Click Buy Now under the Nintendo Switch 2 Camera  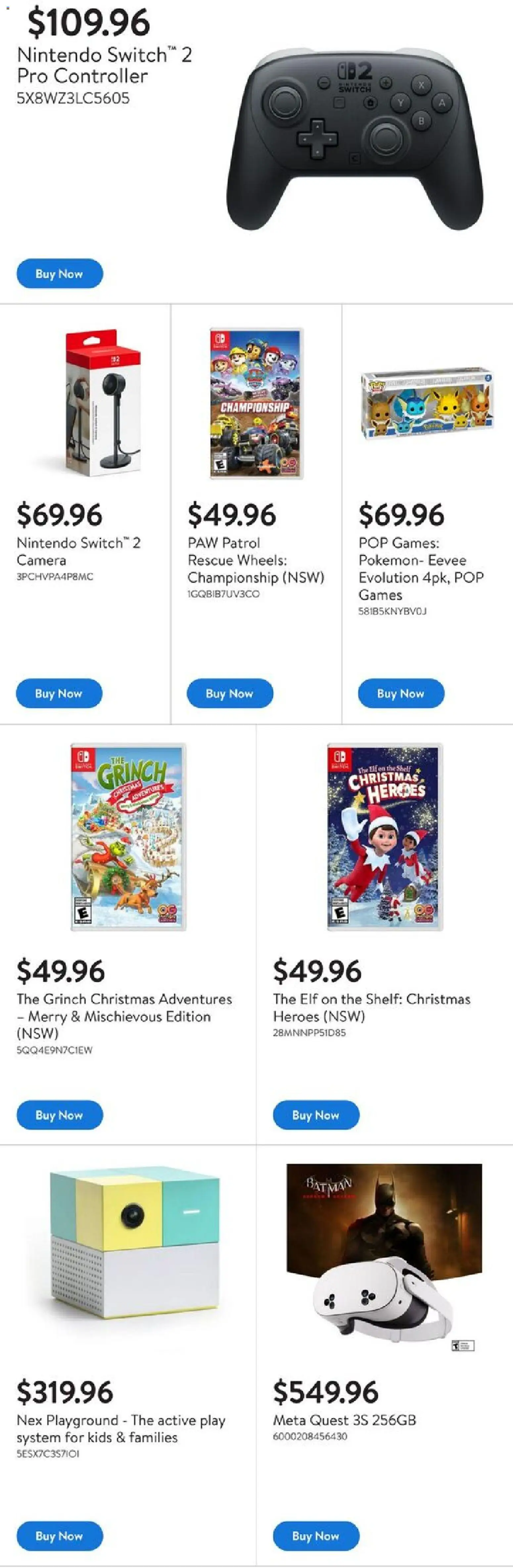[59, 693]
